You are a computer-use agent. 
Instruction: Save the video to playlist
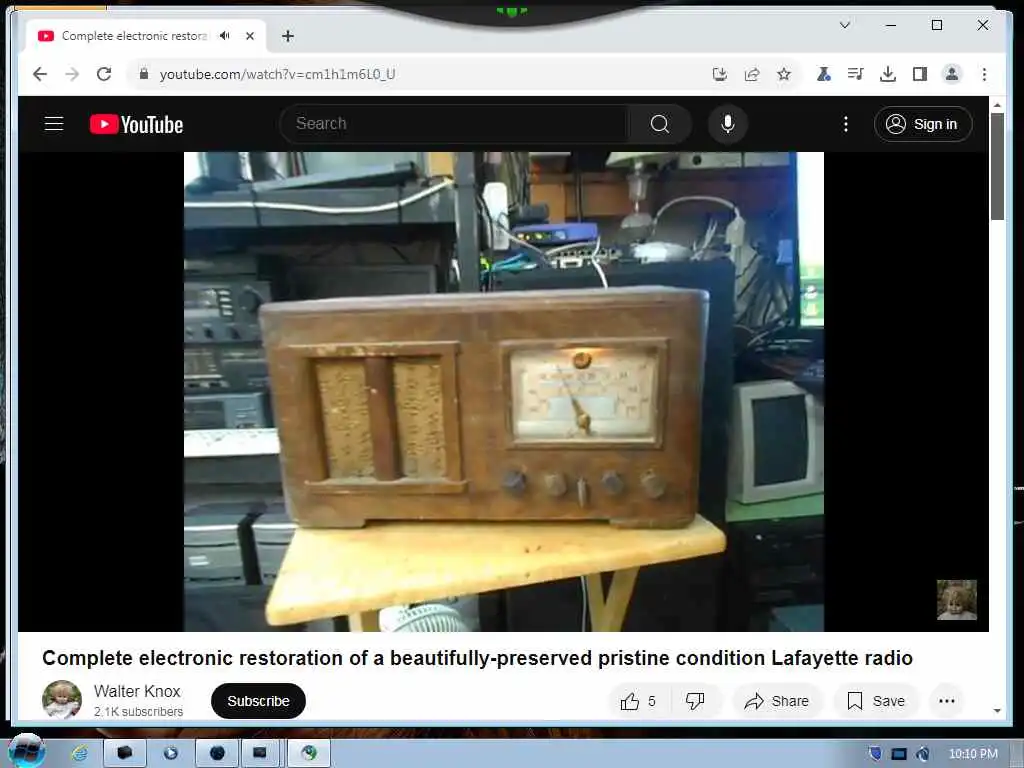click(876, 701)
